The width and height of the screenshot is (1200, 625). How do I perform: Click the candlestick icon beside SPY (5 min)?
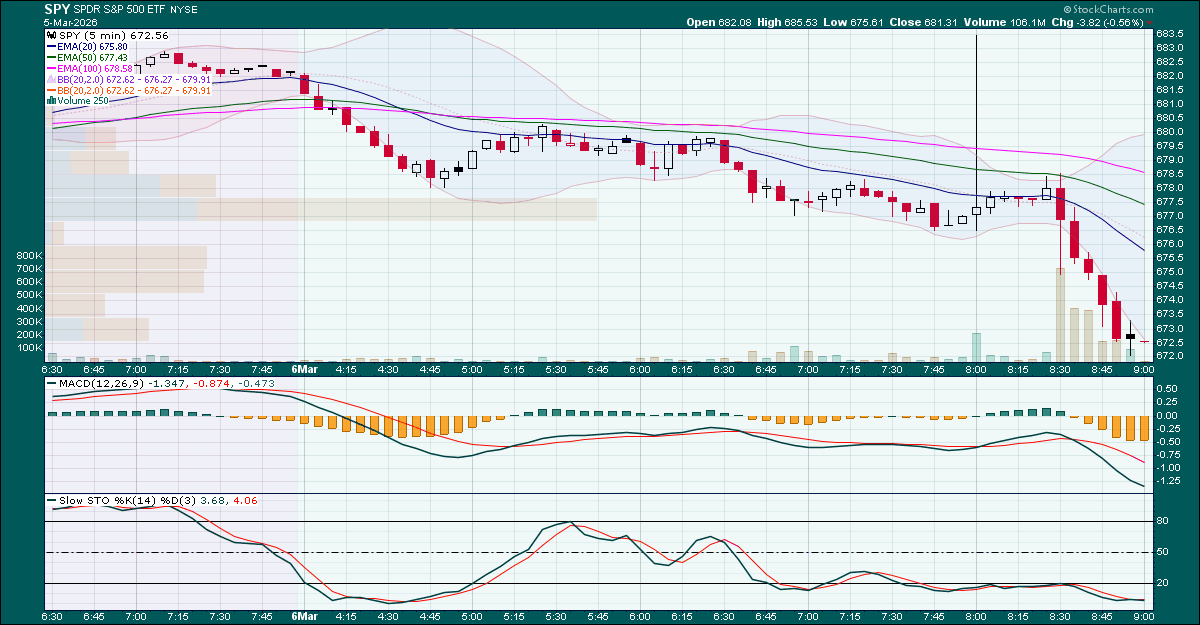pyautogui.click(x=50, y=36)
